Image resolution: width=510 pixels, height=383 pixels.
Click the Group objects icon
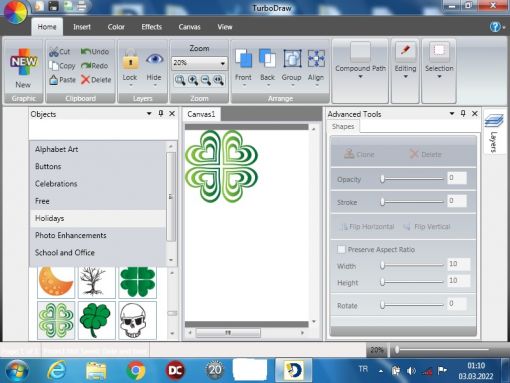coord(292,59)
